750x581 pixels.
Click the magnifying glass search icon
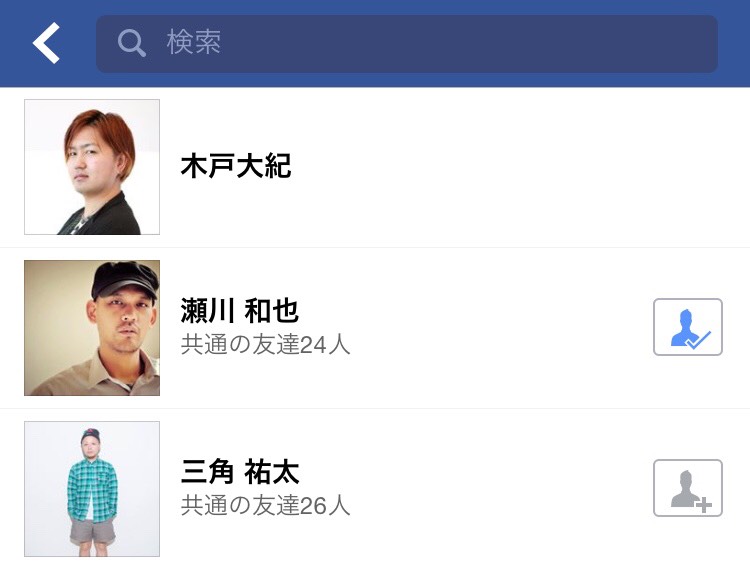coord(131,43)
